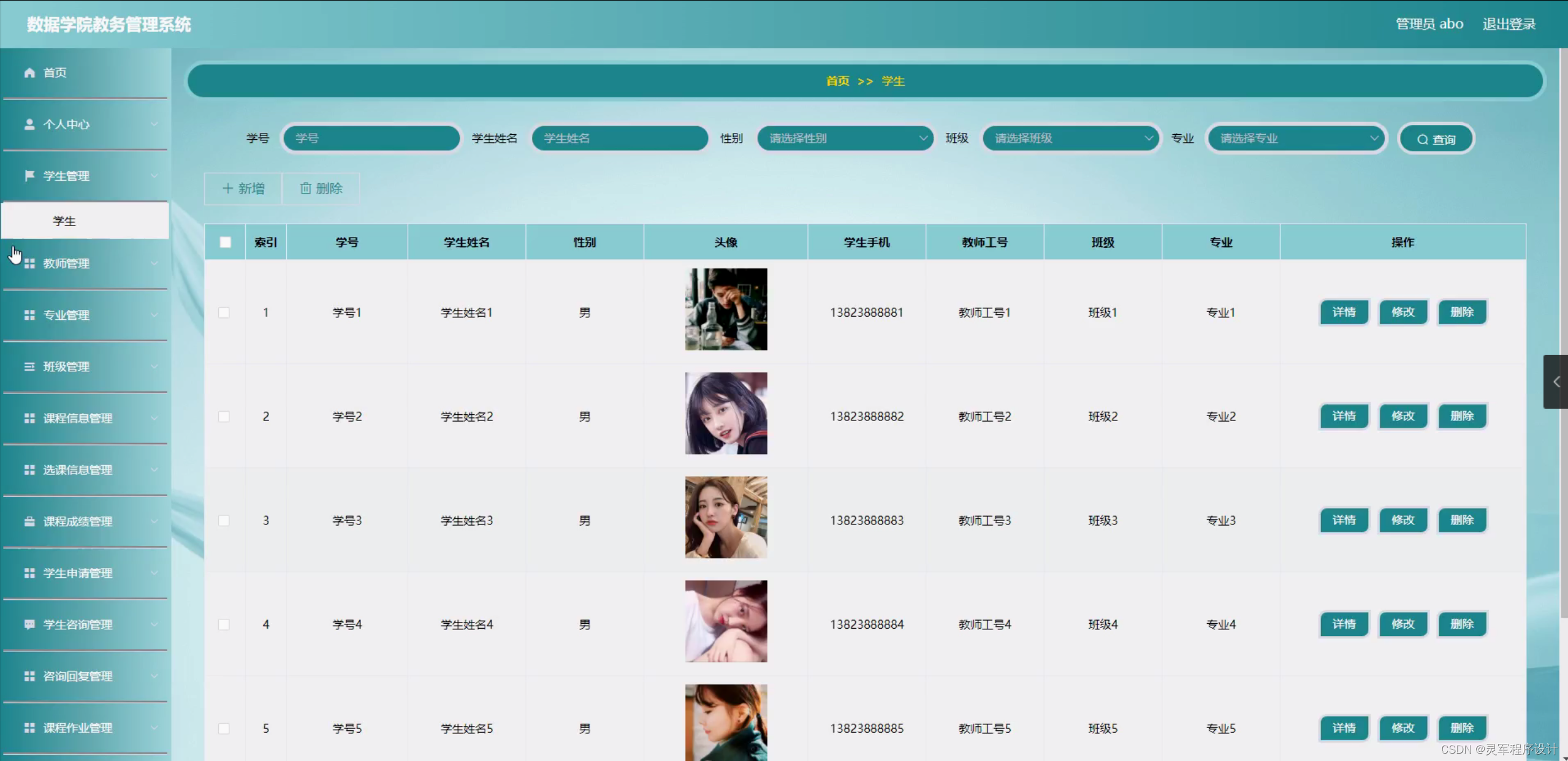
Task: Click the collapse arrow on right edge
Action: pyautogui.click(x=1556, y=382)
